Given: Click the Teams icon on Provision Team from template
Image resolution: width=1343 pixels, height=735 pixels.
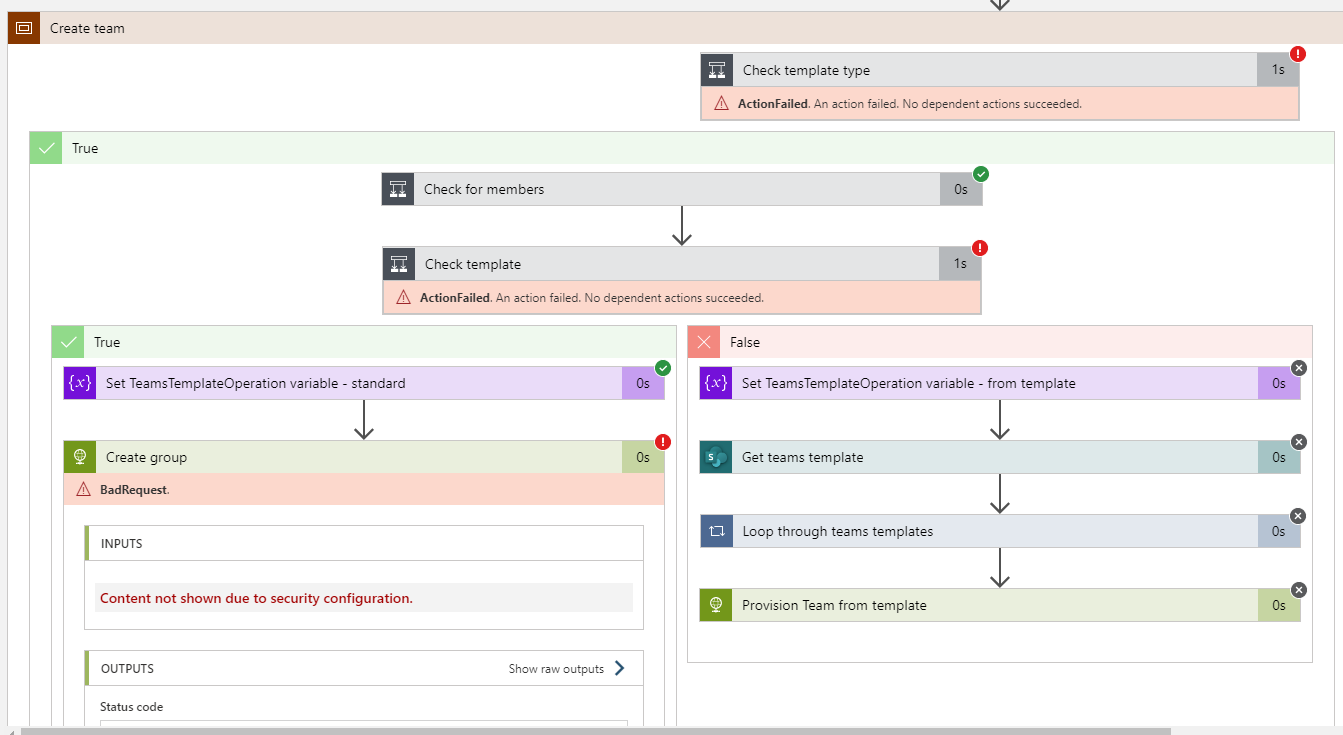Looking at the screenshot, I should [716, 605].
